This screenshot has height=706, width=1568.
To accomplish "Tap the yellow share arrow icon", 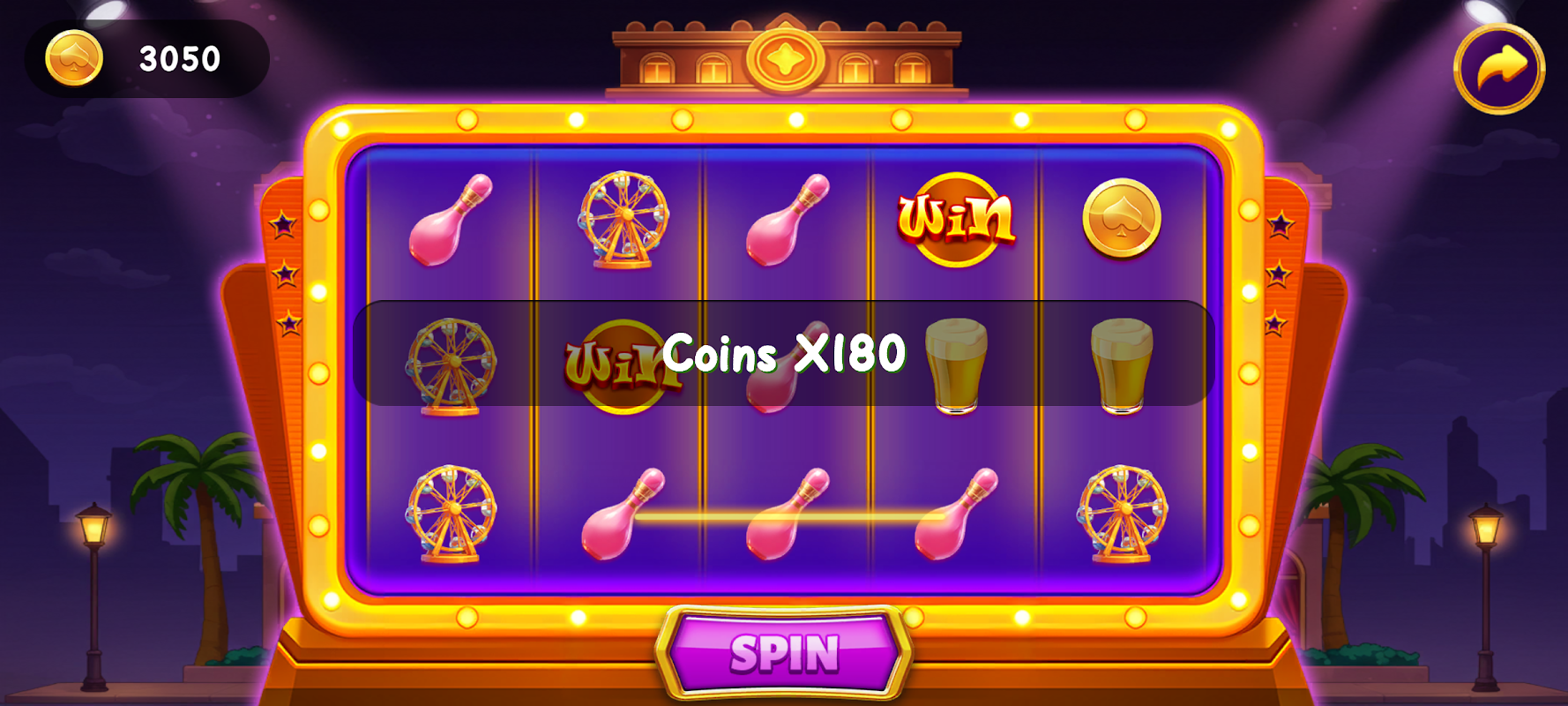I will point(1499,69).
